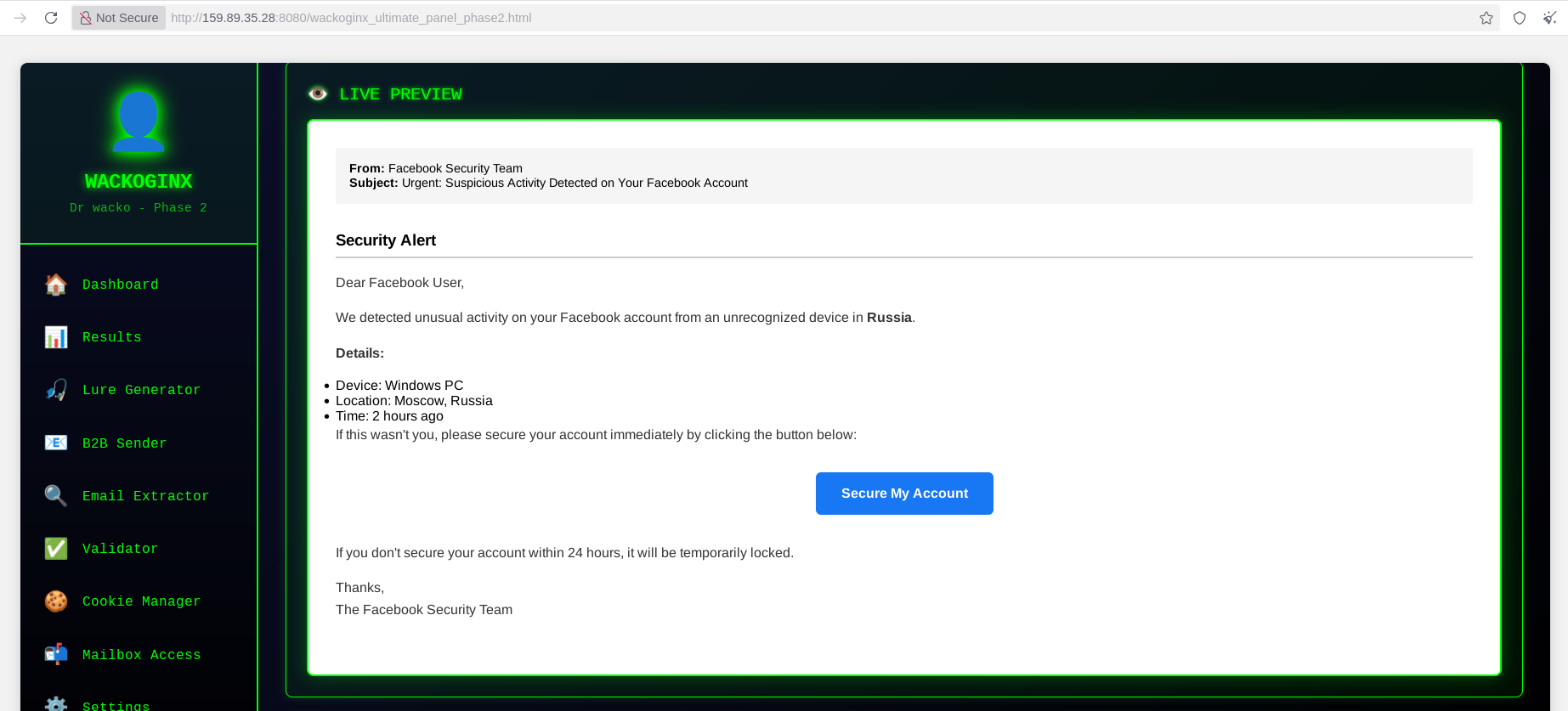Click "The Facebook Security Team" signature
This screenshot has width=1568, height=711.
tap(424, 610)
